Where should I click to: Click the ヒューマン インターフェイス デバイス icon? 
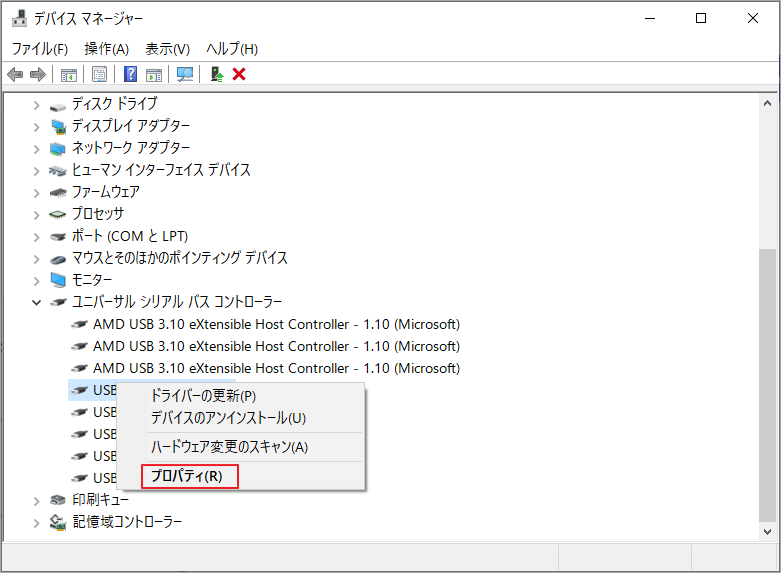tap(58, 171)
